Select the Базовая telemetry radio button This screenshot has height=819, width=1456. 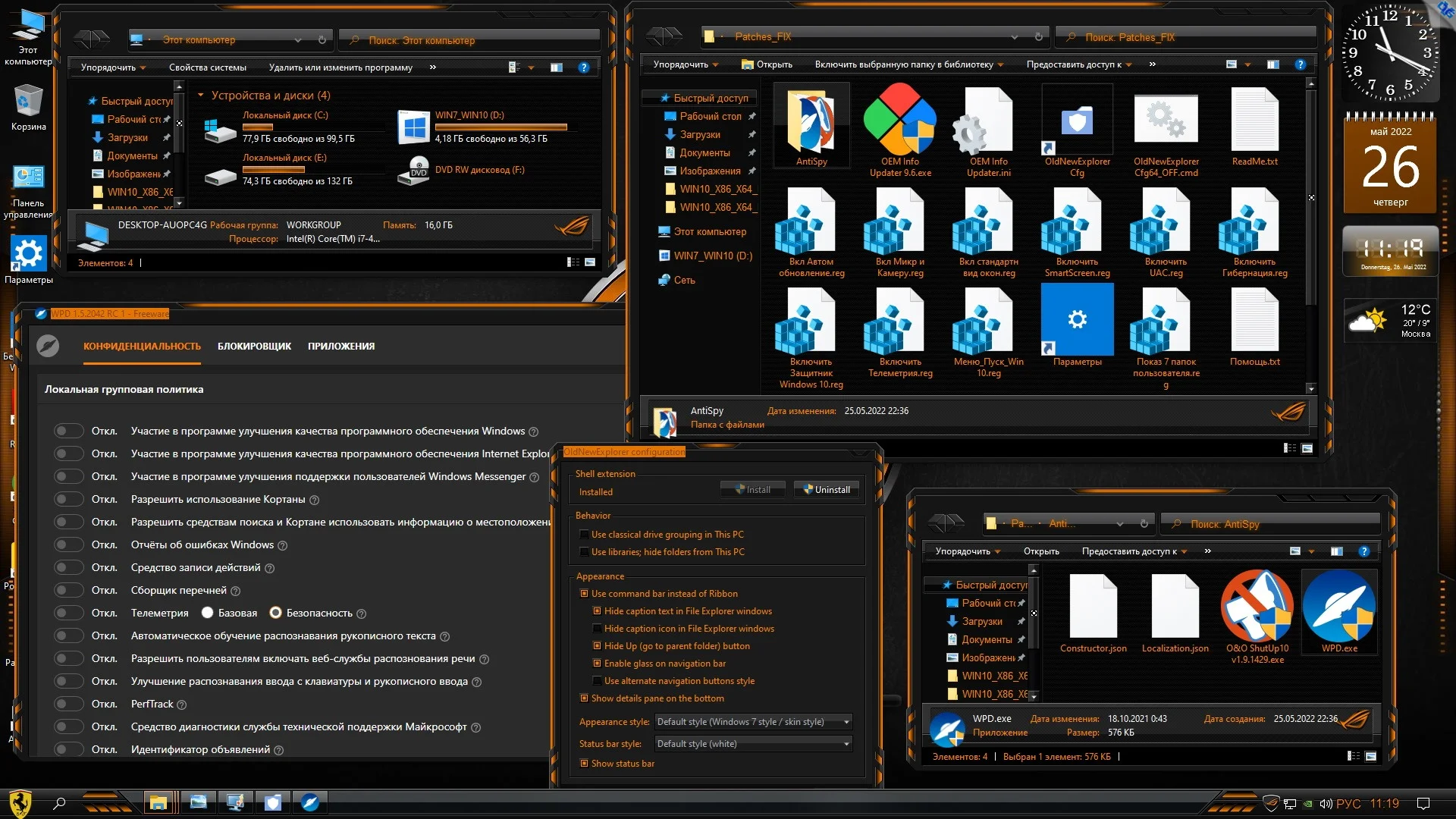coord(207,613)
